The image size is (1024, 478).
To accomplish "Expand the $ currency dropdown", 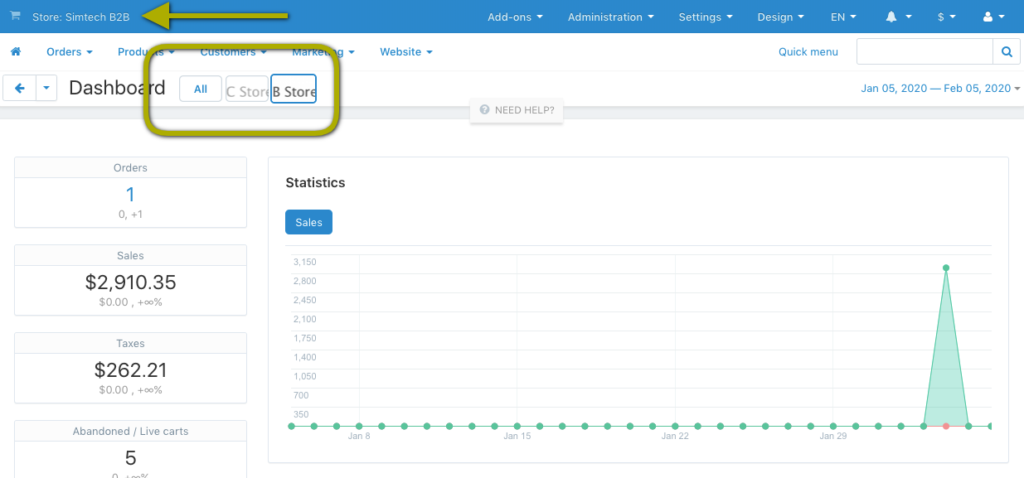I will [x=946, y=17].
